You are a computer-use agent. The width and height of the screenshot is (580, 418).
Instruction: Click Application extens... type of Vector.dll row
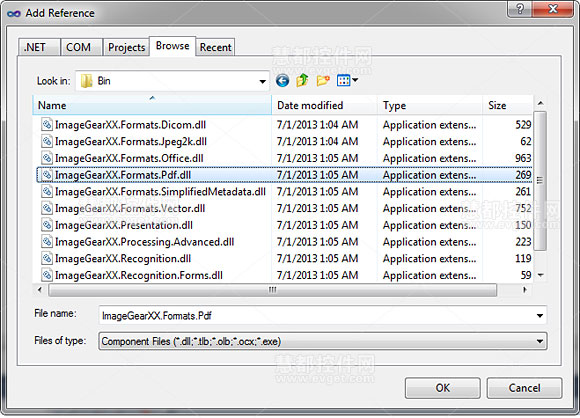(429, 208)
